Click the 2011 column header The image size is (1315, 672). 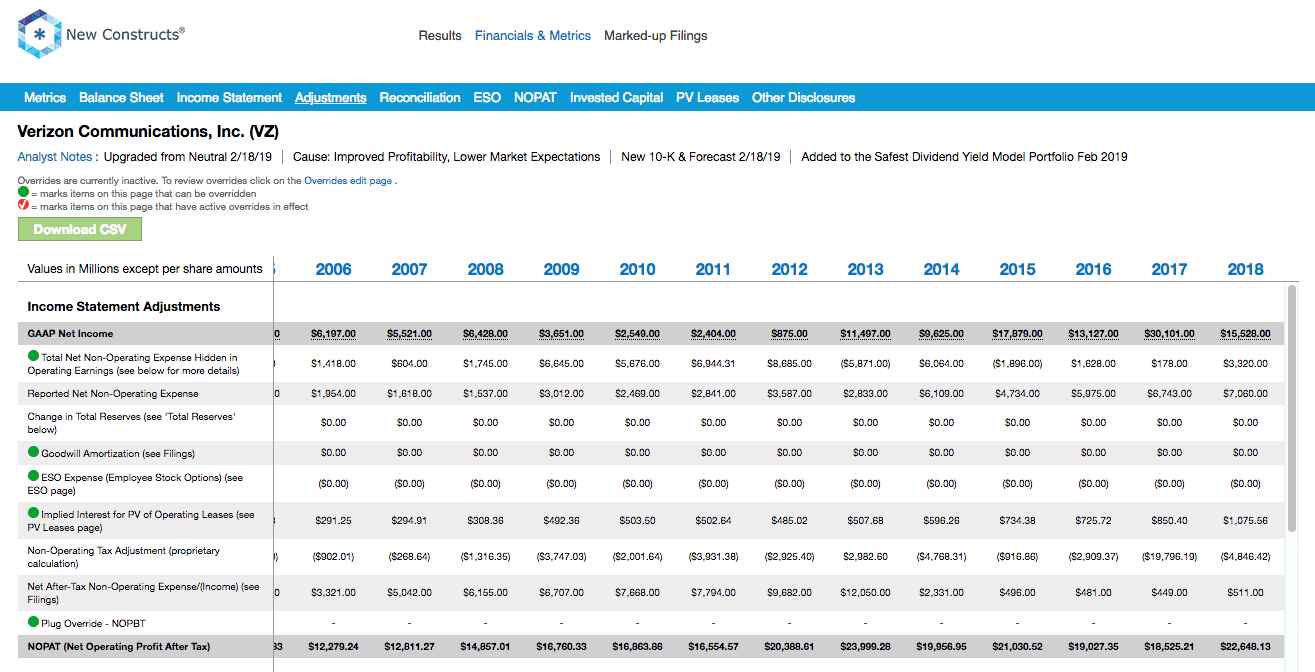pos(713,269)
